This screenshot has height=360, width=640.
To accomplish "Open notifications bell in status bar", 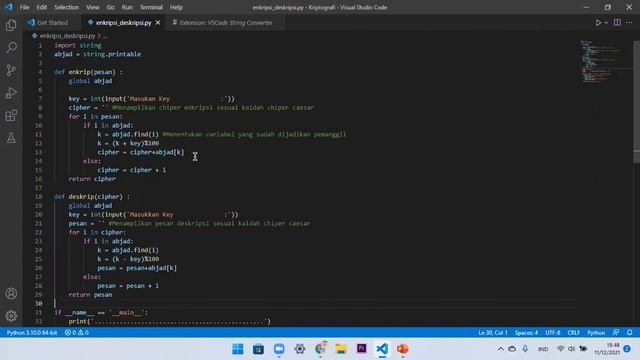I will click(x=630, y=333).
